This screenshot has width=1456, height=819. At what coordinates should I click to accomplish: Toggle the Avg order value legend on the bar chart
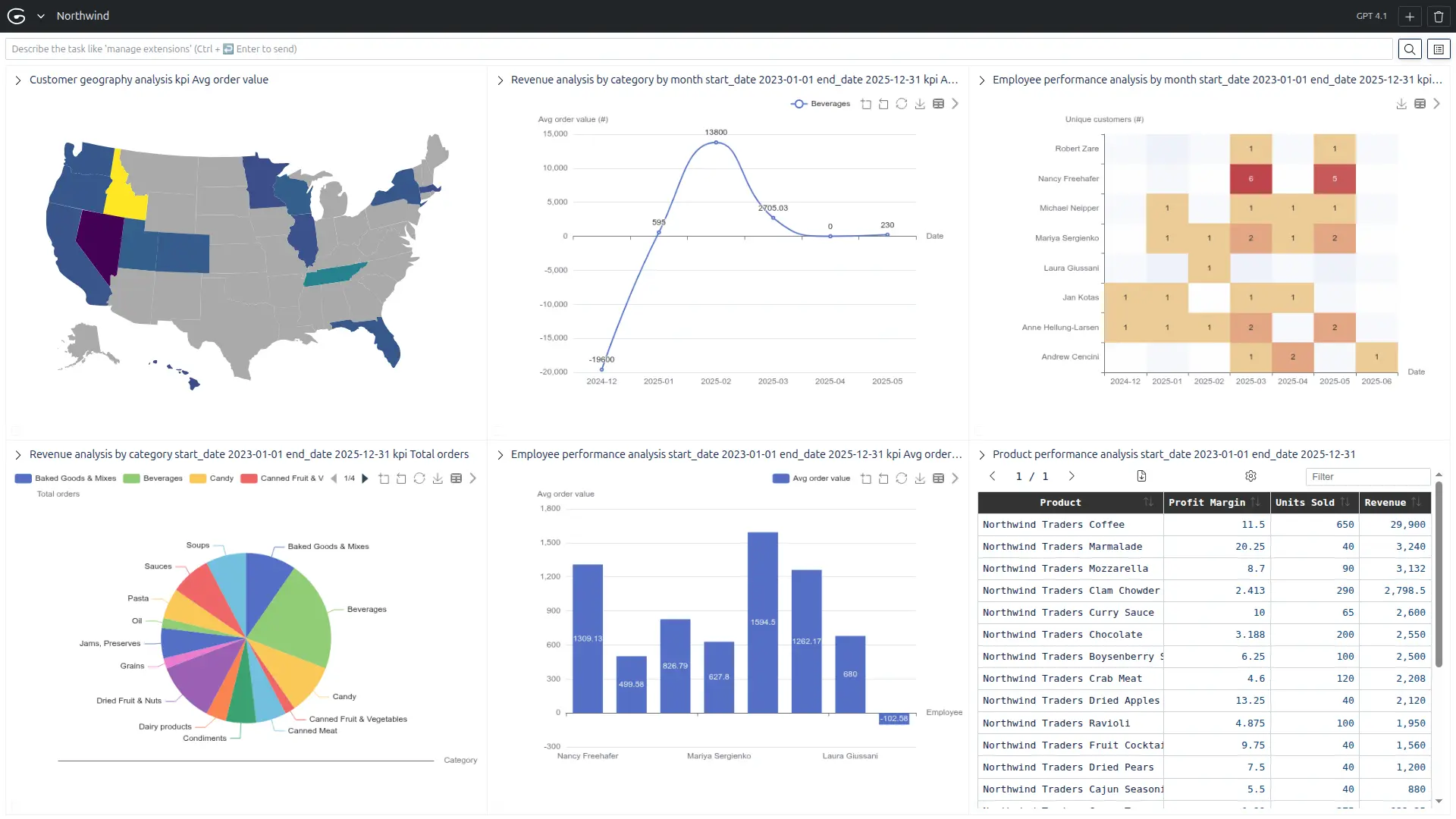click(x=811, y=479)
